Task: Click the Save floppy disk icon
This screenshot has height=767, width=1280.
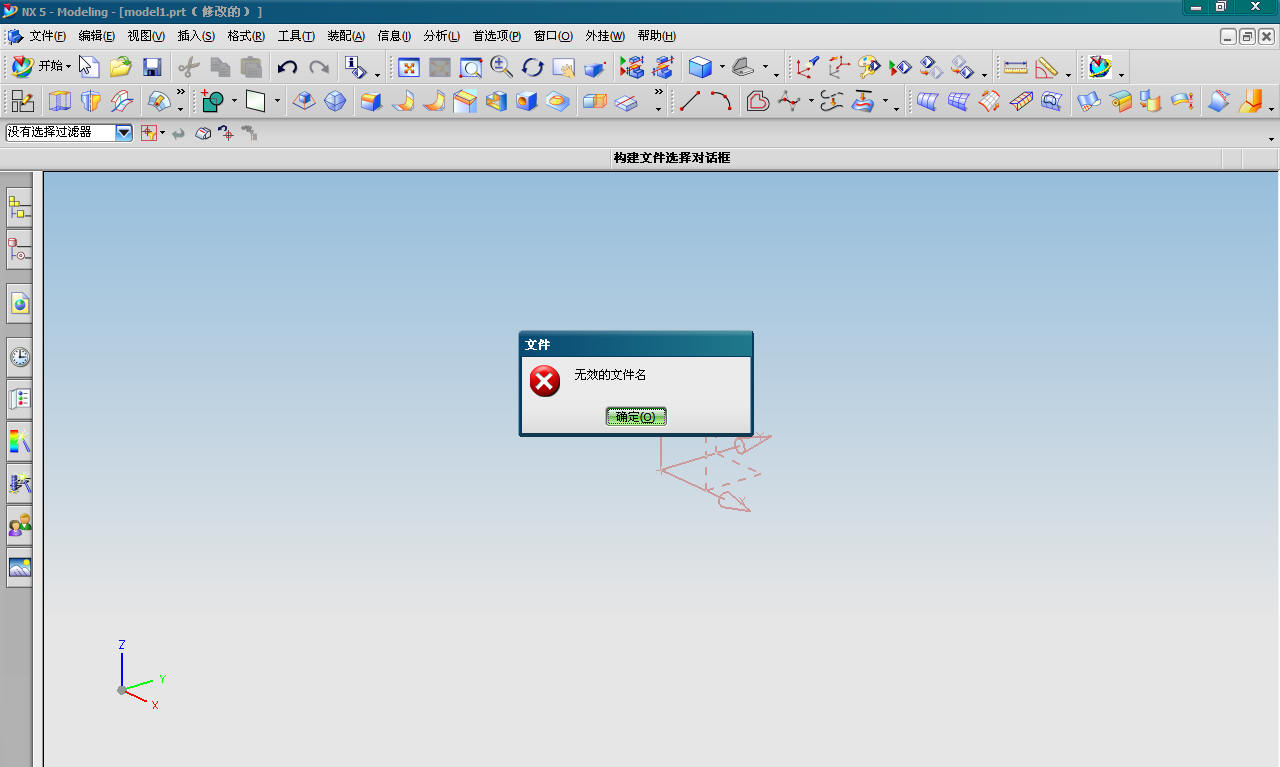Action: 152,67
